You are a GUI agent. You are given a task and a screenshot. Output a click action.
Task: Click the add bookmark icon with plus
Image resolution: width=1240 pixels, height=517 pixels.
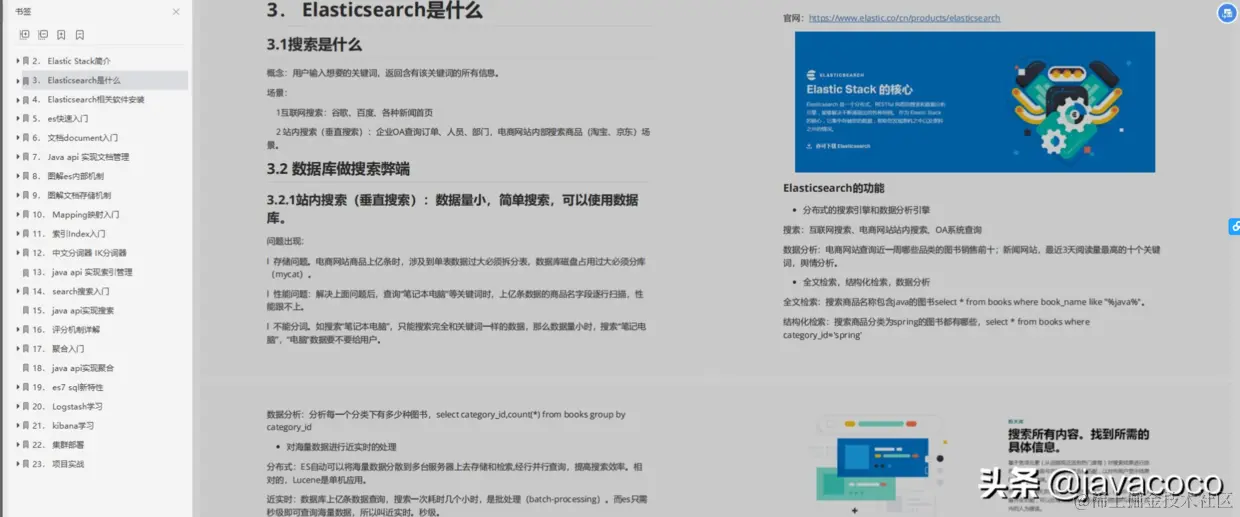coord(61,35)
